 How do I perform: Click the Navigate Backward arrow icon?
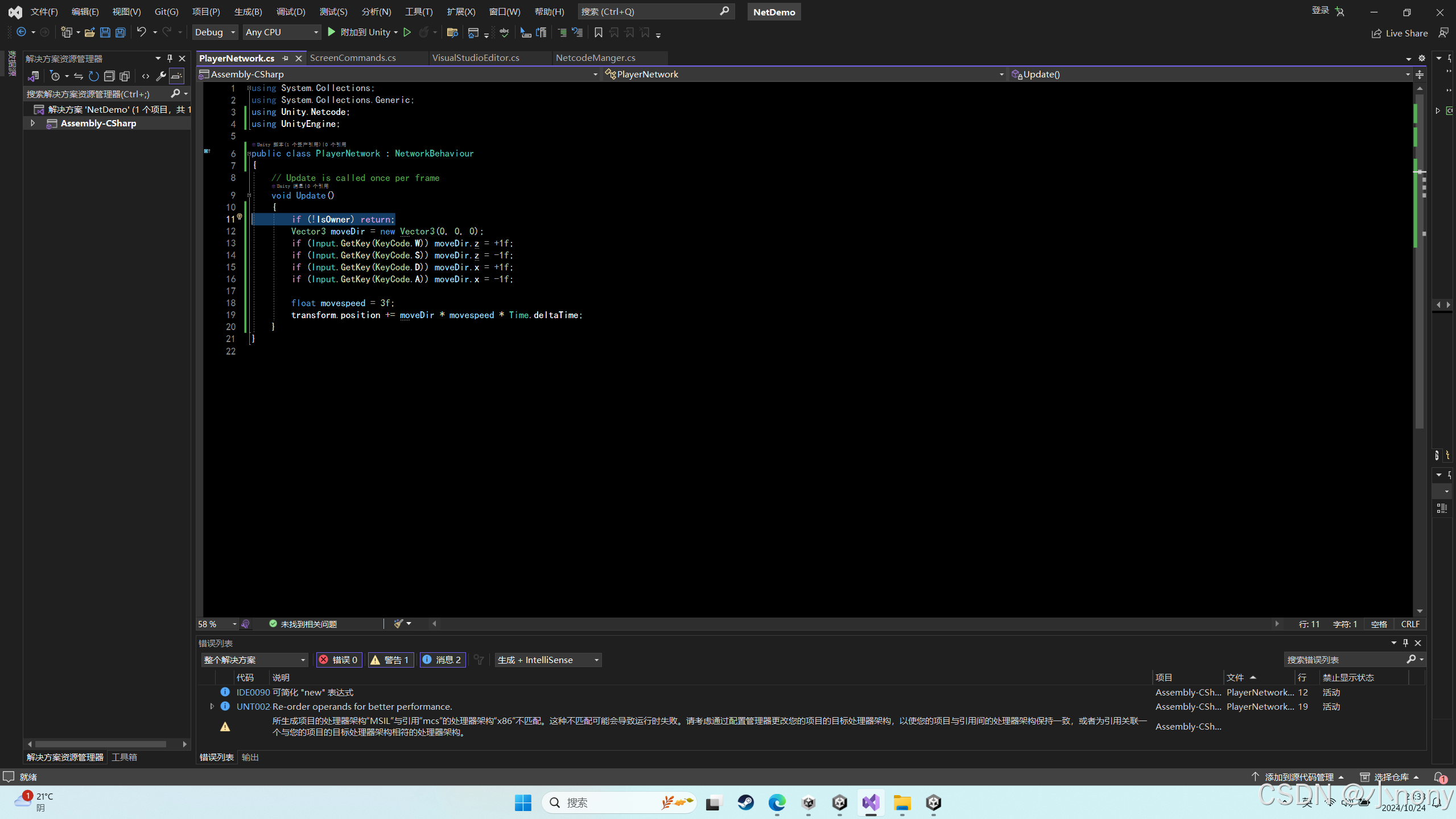[x=21, y=32]
